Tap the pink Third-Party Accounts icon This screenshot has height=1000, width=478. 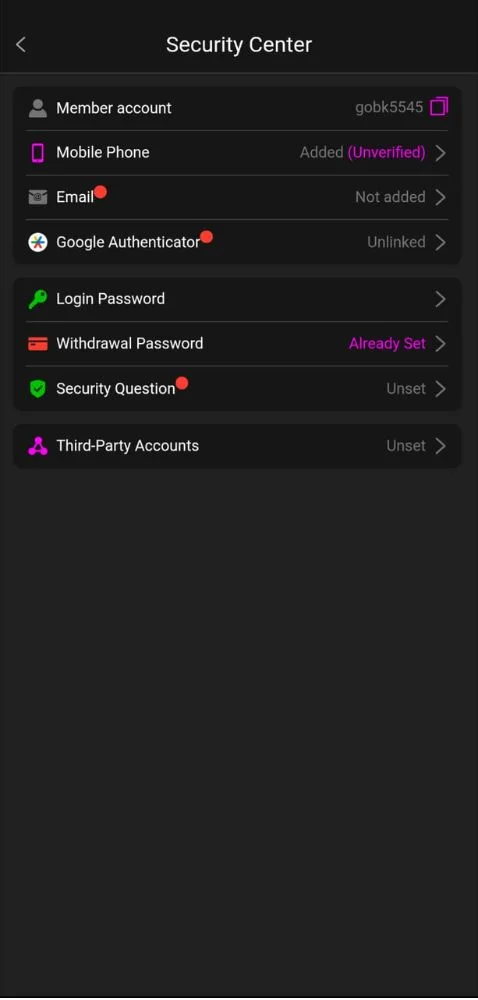38,446
